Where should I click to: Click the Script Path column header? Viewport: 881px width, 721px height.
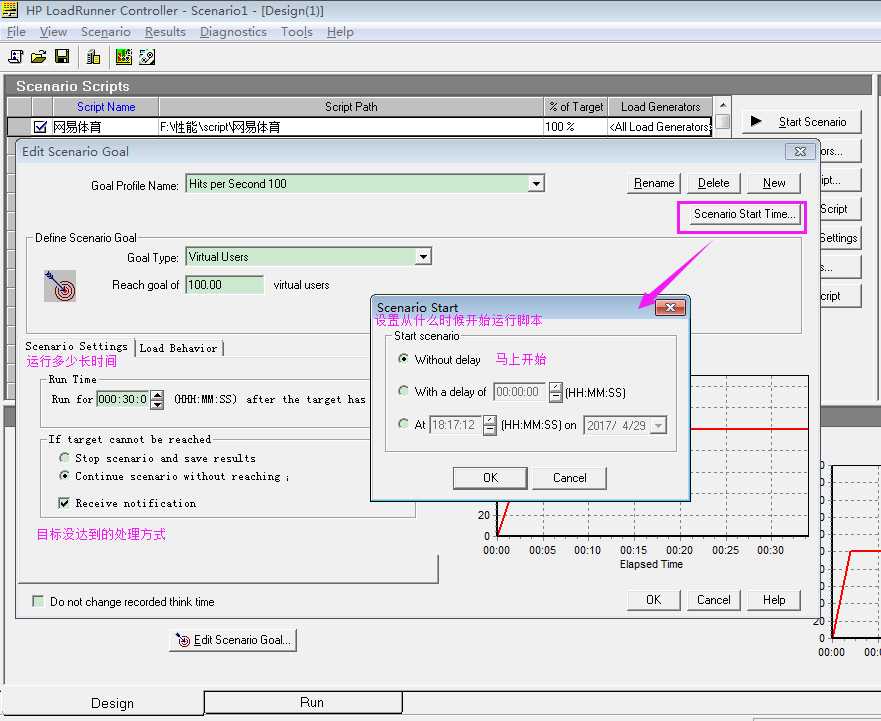(x=351, y=107)
